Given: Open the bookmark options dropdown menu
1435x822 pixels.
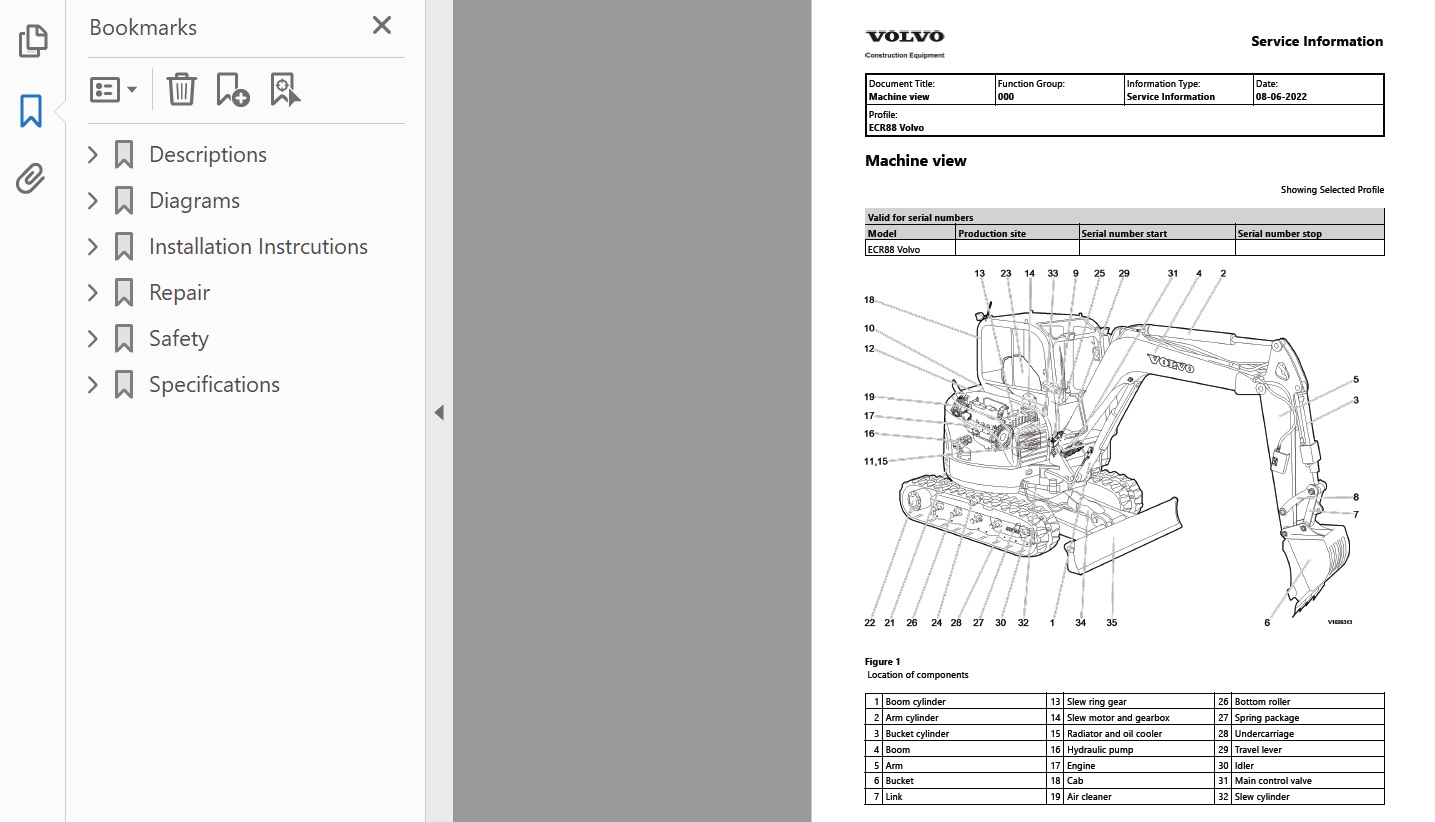Looking at the screenshot, I should 113,89.
